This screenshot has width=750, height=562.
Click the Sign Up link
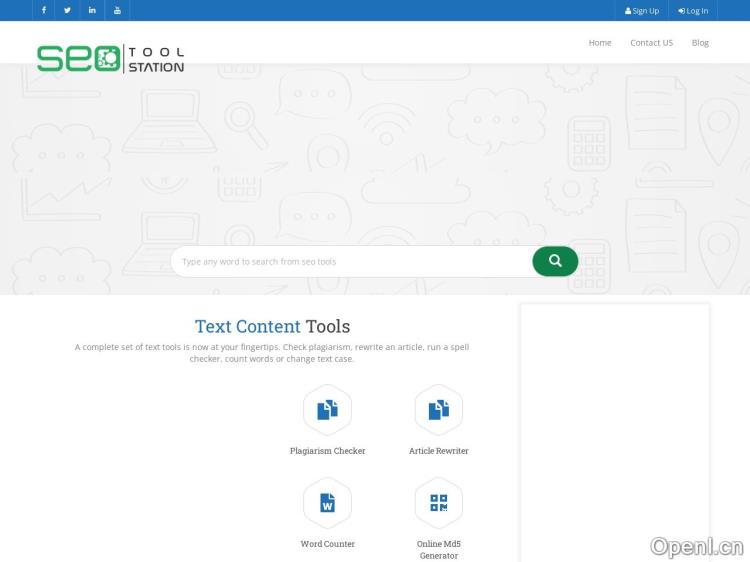pos(642,11)
